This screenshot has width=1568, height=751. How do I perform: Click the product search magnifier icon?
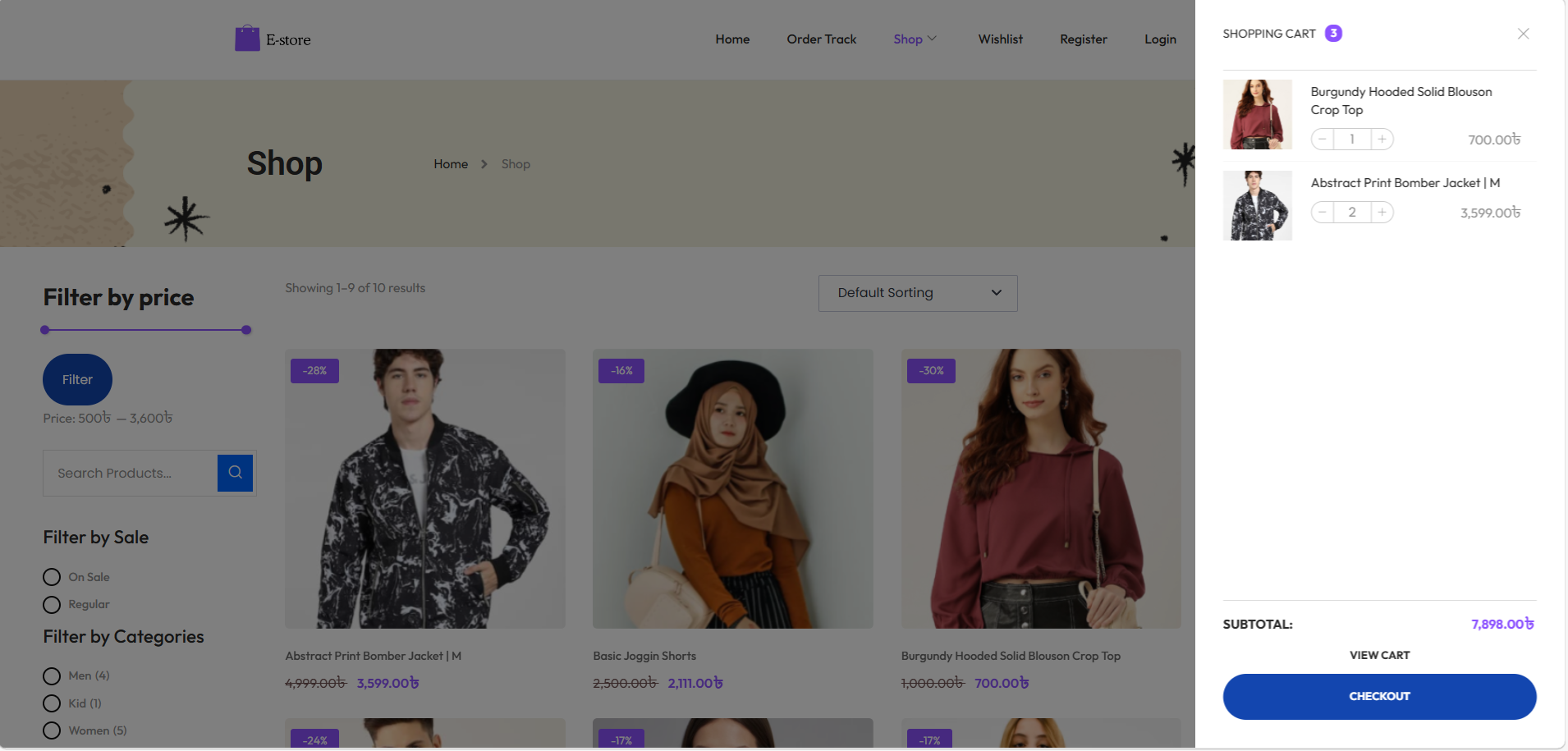coord(235,473)
